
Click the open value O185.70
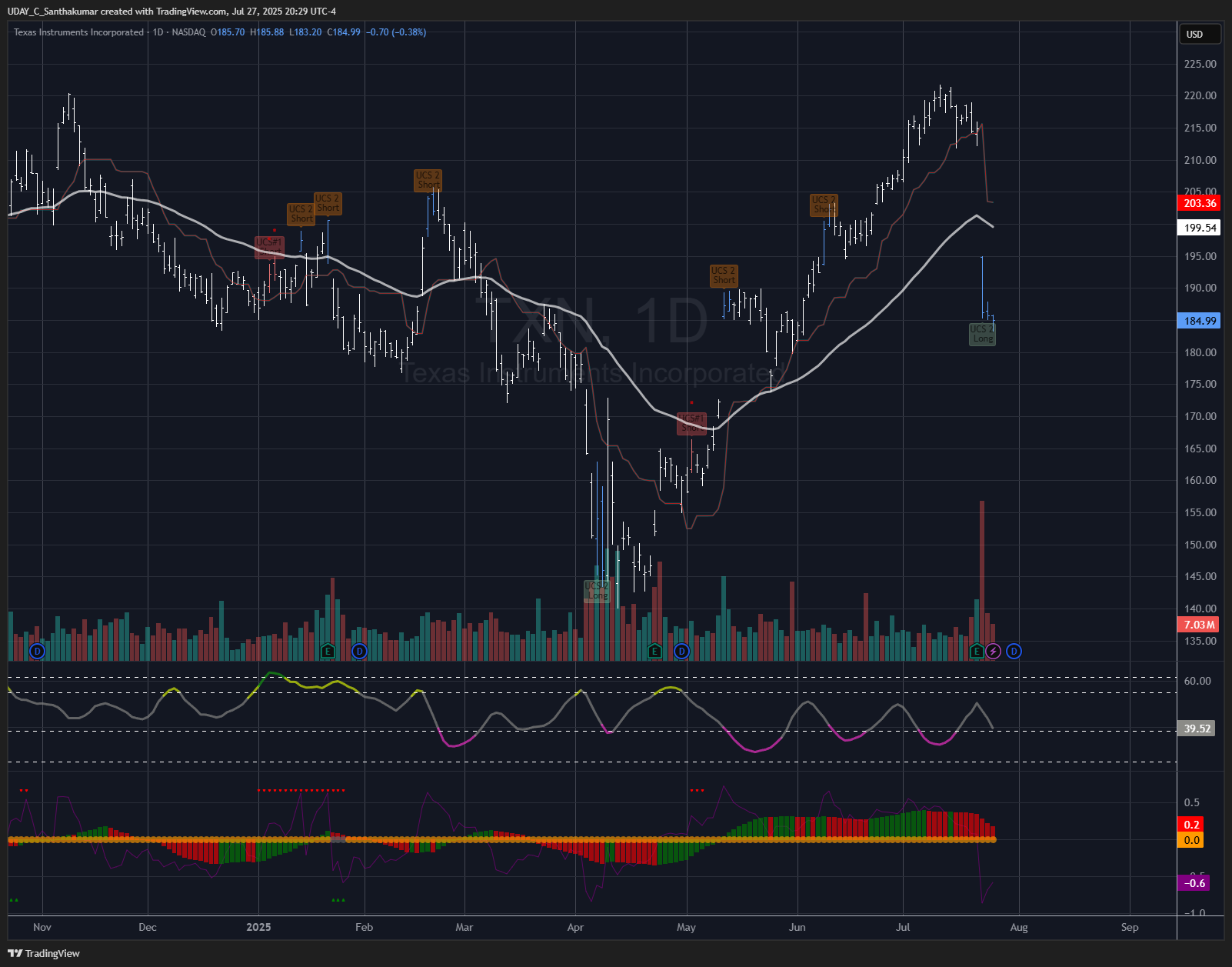tap(228, 32)
